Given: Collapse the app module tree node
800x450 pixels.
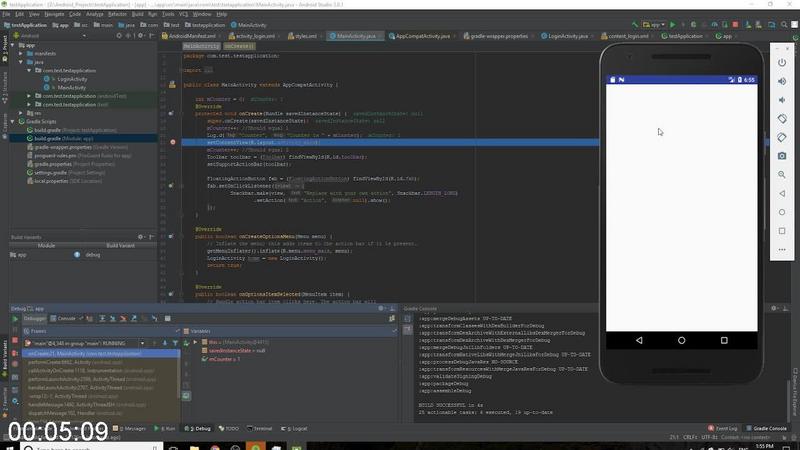Looking at the screenshot, I should 13,45.
